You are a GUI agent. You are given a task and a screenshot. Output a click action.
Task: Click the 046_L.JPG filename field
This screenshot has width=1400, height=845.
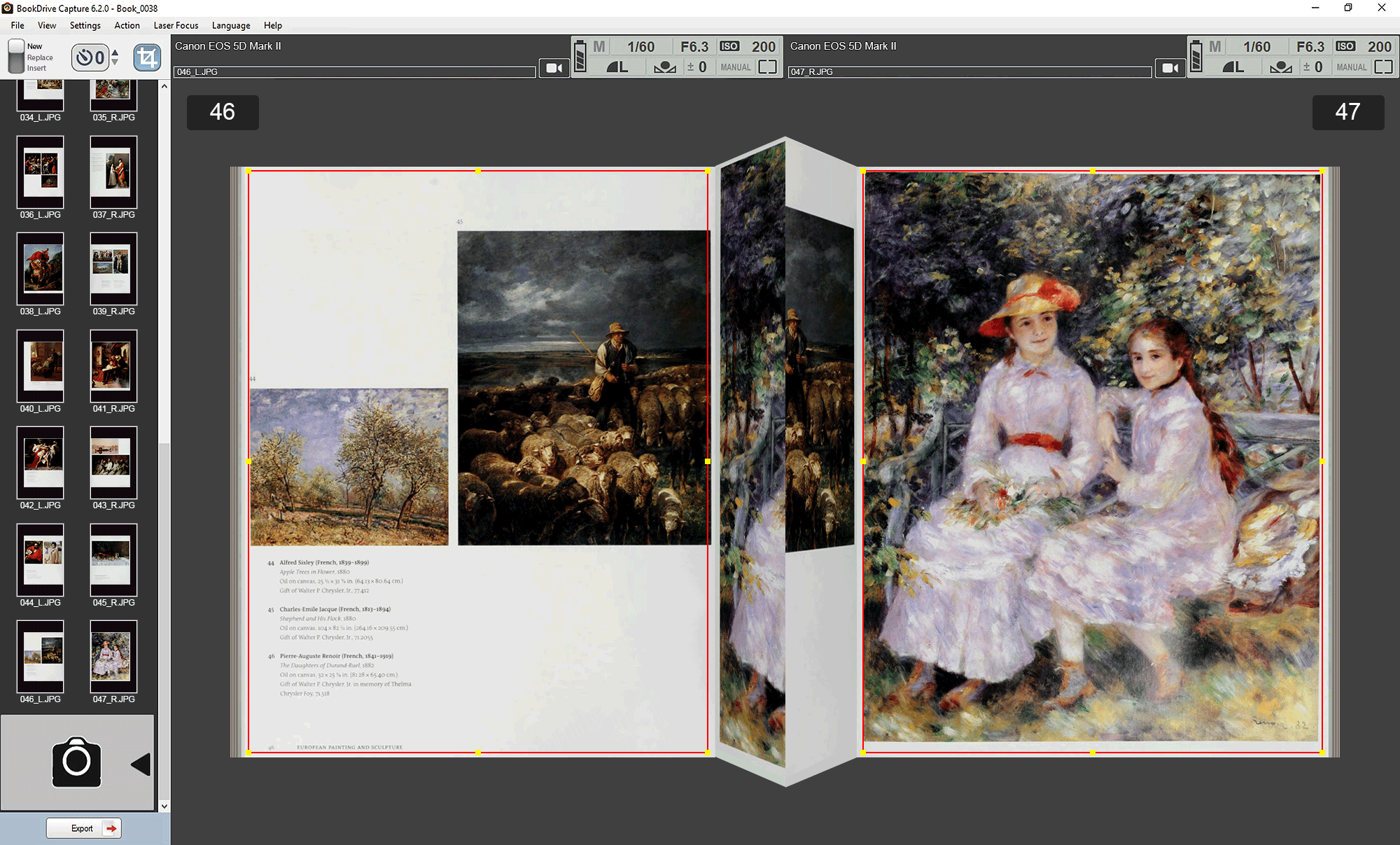(x=354, y=71)
